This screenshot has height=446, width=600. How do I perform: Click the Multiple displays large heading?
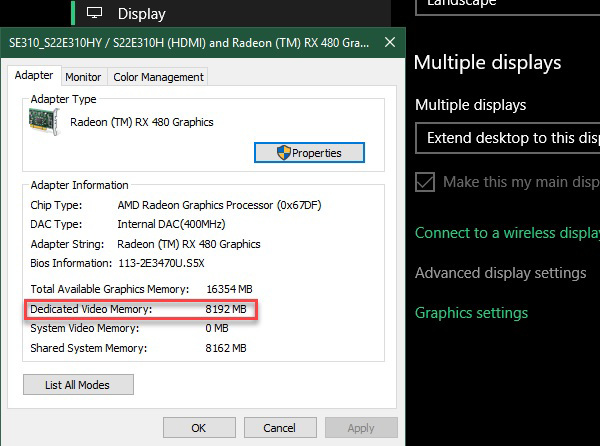(x=488, y=63)
